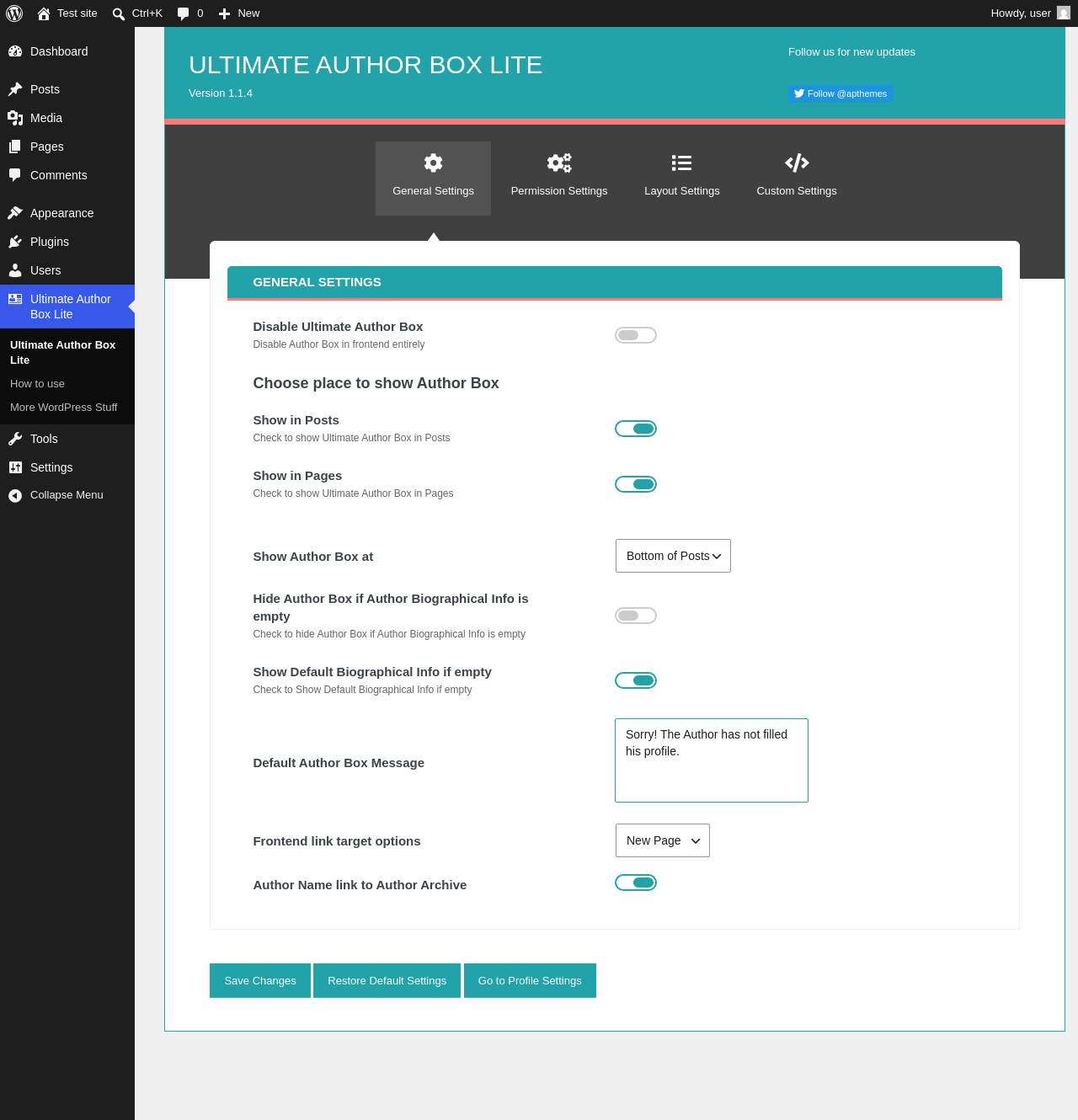Click the Test site home icon
1078x1120 pixels.
pos(44,13)
